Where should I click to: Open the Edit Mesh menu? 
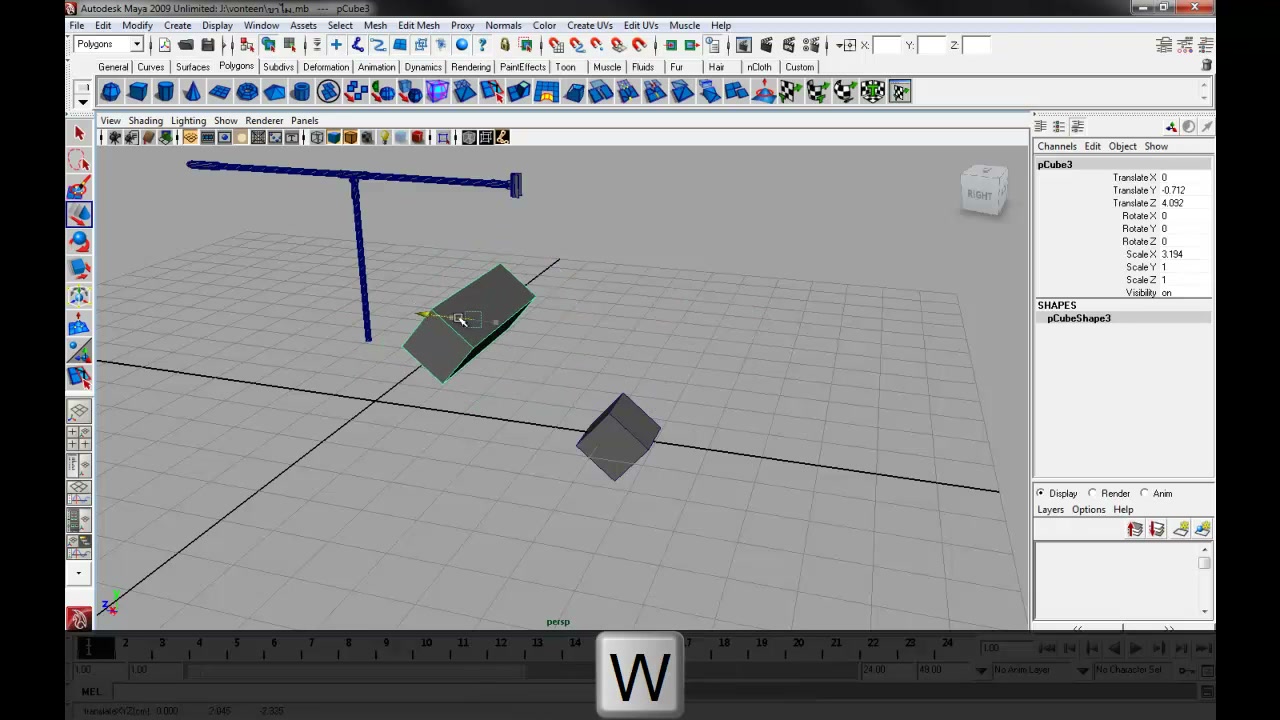(x=418, y=25)
